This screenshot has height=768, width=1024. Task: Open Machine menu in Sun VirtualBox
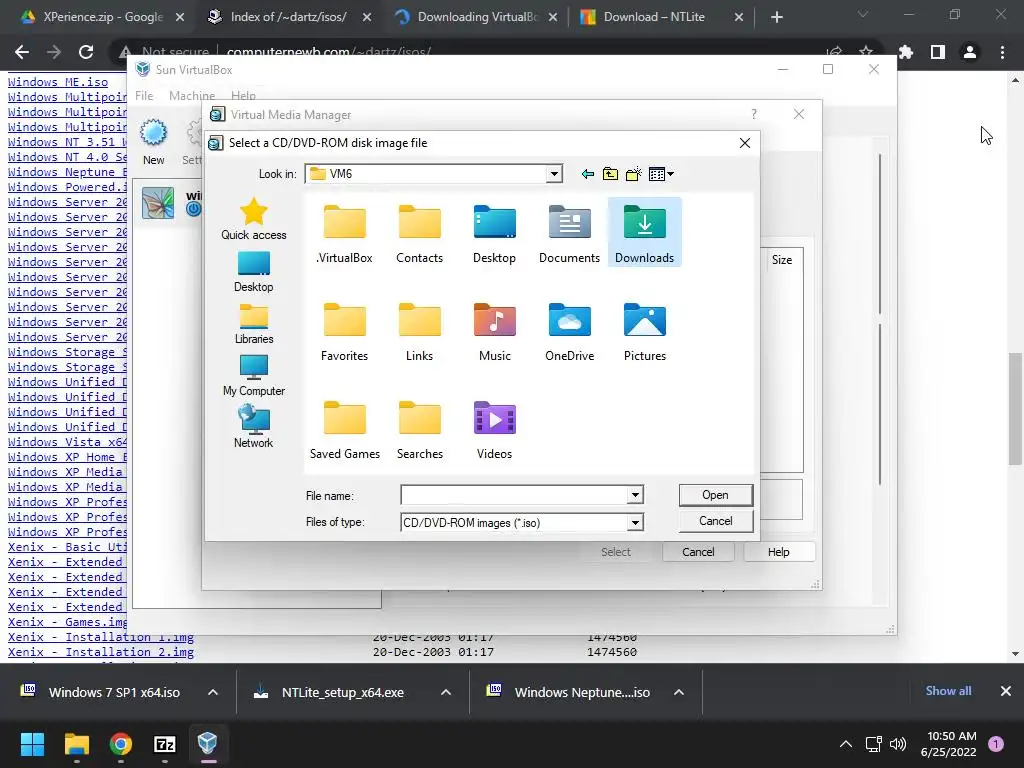(191, 96)
